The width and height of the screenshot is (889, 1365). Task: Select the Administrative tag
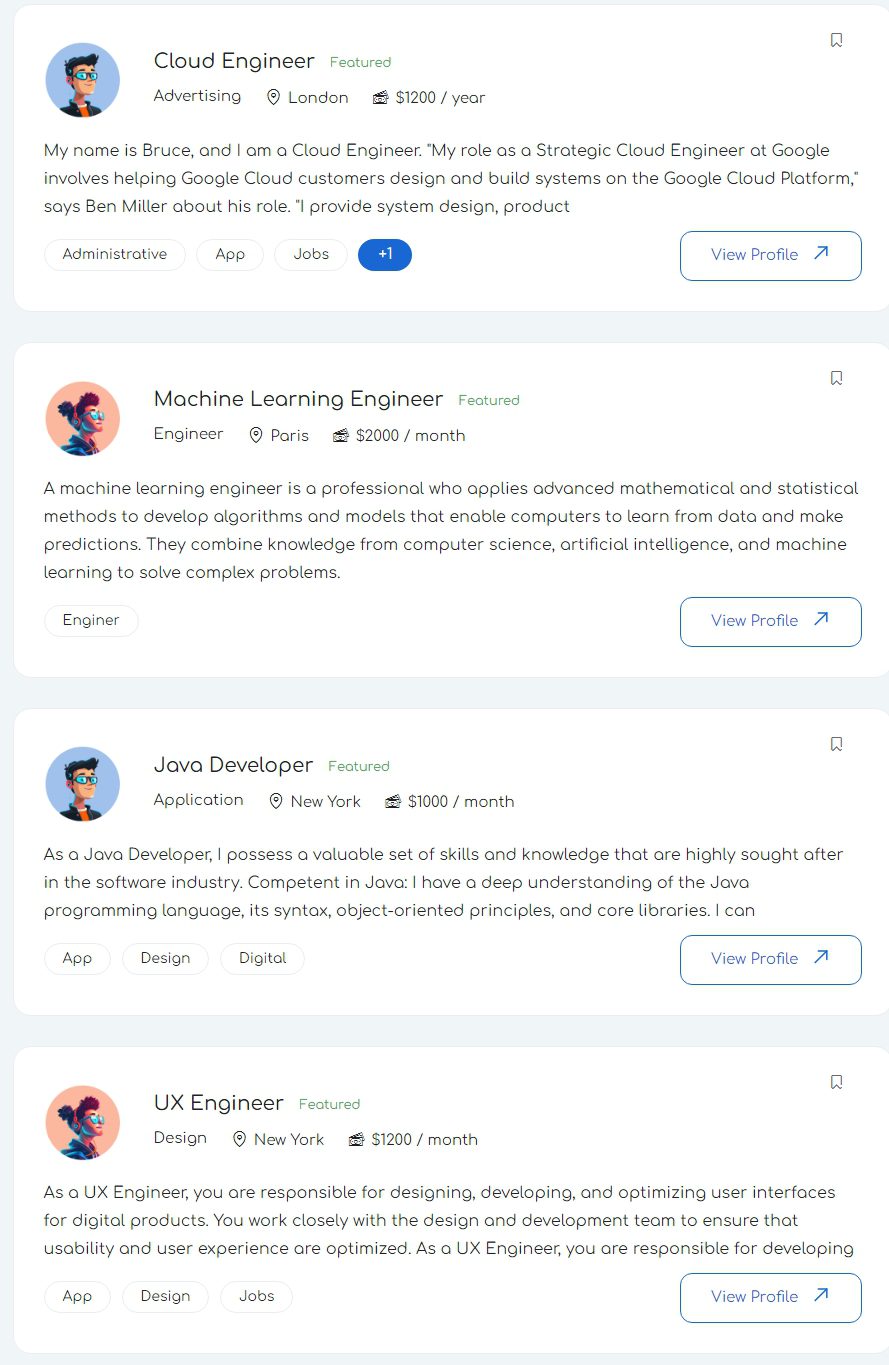click(x=115, y=255)
